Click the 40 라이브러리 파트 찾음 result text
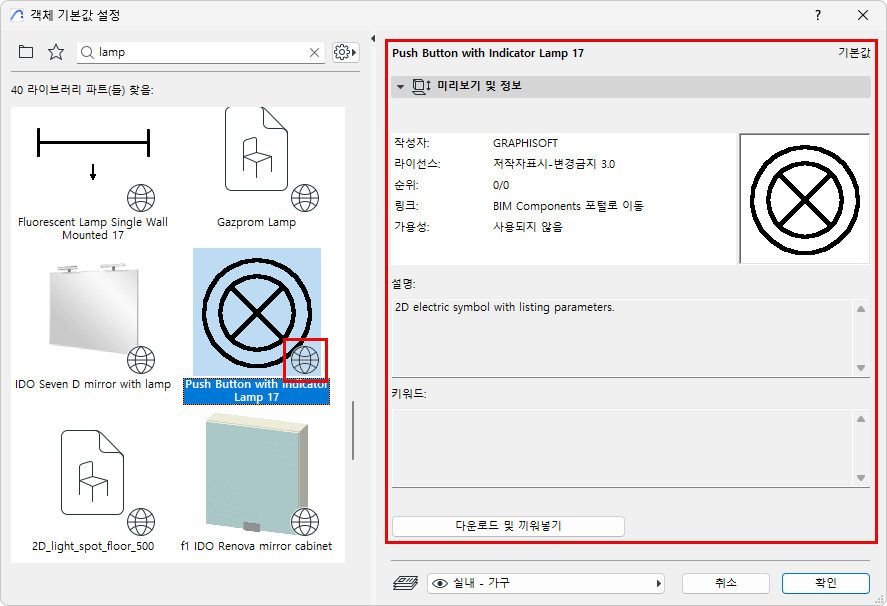 [82, 90]
